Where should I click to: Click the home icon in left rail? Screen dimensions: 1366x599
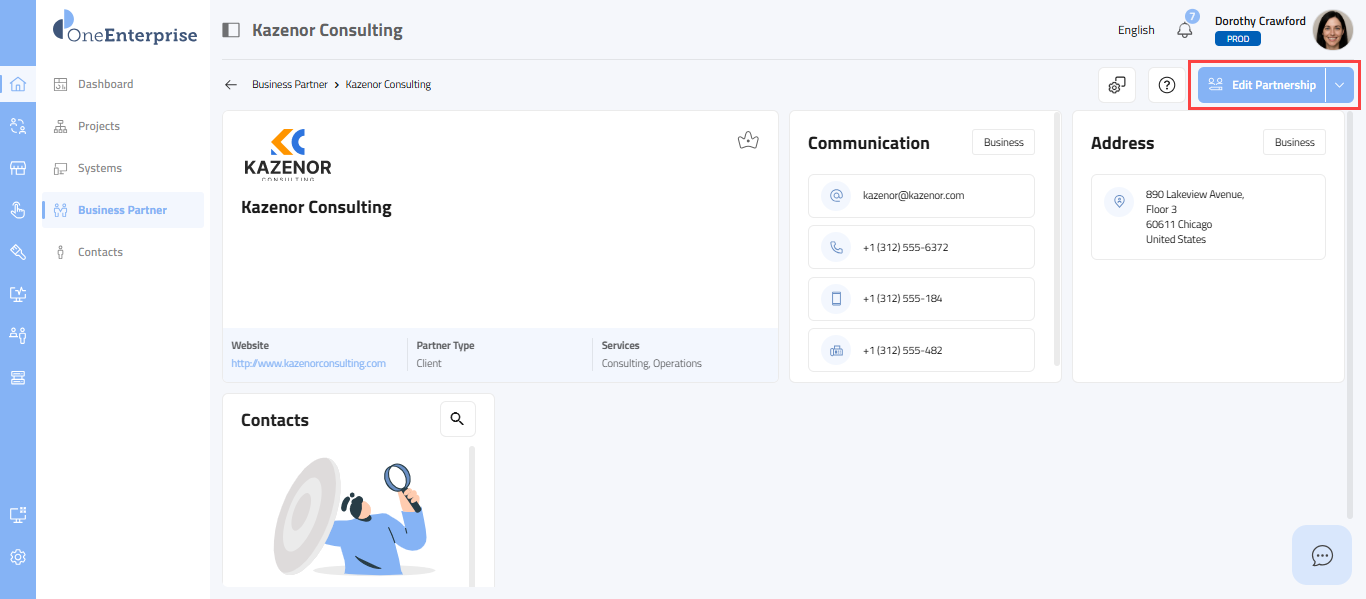pyautogui.click(x=18, y=84)
